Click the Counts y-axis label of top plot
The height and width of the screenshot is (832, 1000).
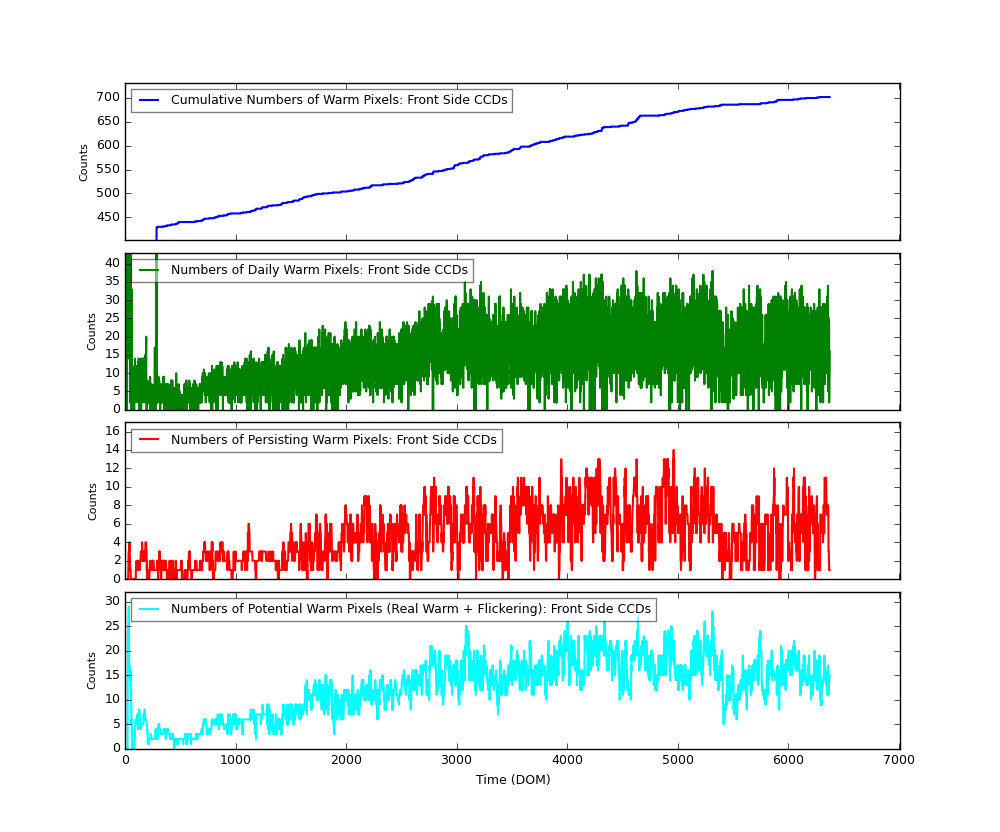(84, 163)
